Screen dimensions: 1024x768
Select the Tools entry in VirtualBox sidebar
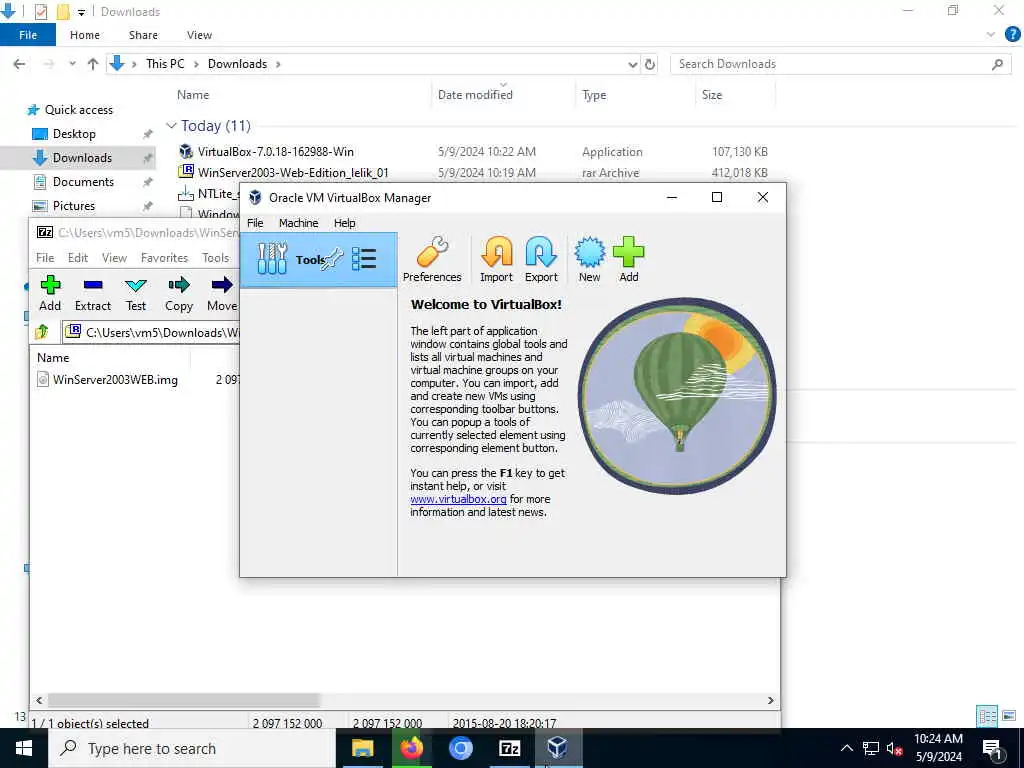click(319, 260)
